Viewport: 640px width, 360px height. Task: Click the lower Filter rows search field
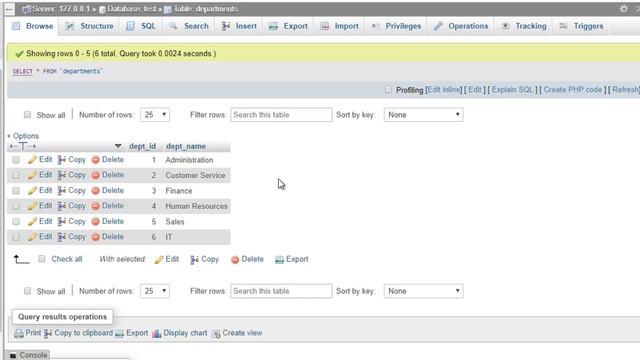[281, 291]
